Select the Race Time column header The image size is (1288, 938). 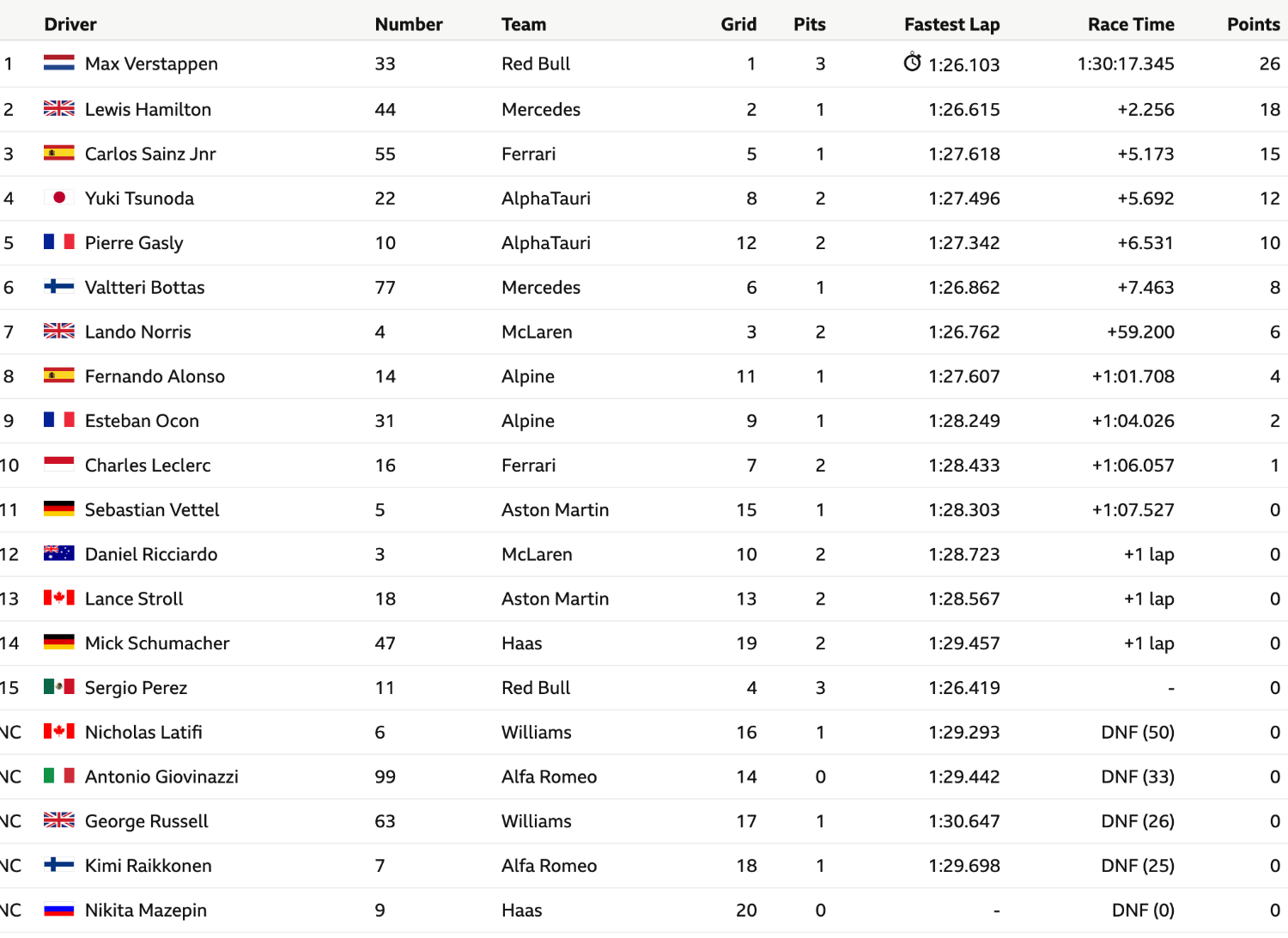(1131, 24)
